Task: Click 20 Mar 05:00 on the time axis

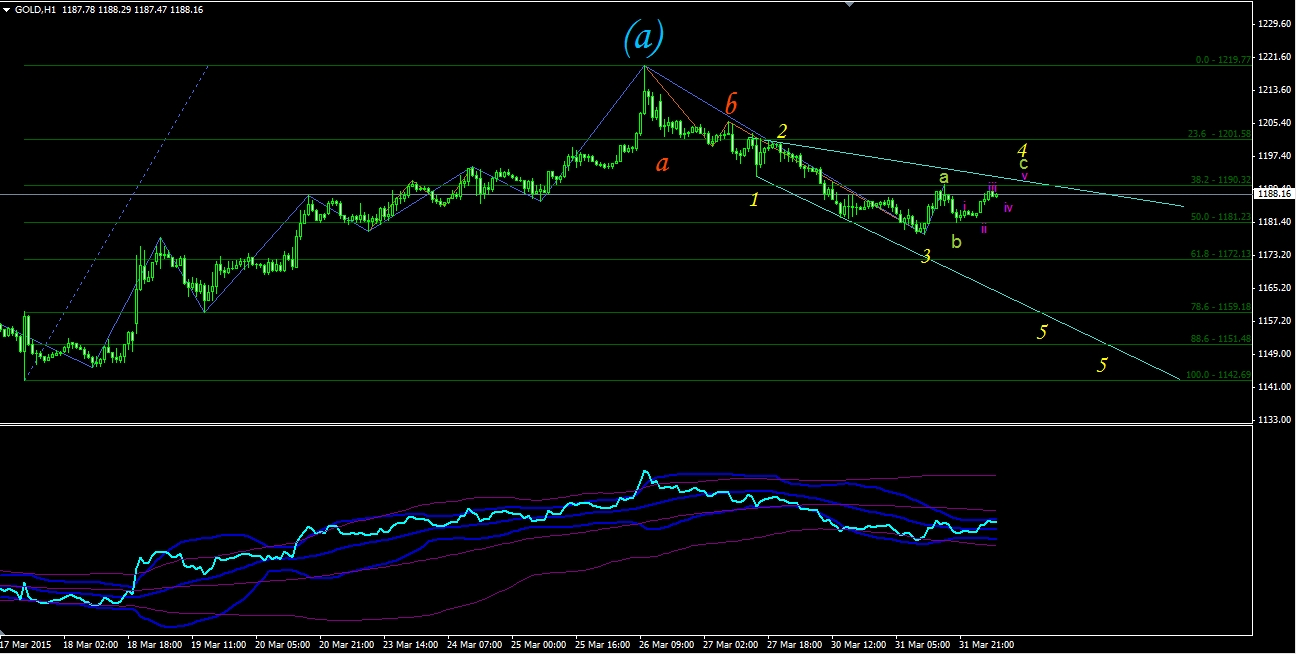Action: pos(284,645)
